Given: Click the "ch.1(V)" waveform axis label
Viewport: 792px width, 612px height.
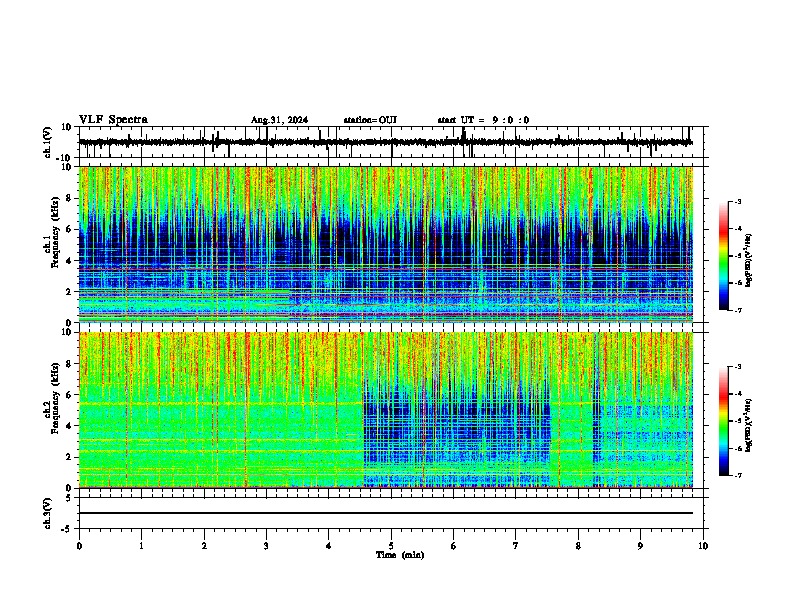Looking at the screenshot, I should (x=48, y=142).
